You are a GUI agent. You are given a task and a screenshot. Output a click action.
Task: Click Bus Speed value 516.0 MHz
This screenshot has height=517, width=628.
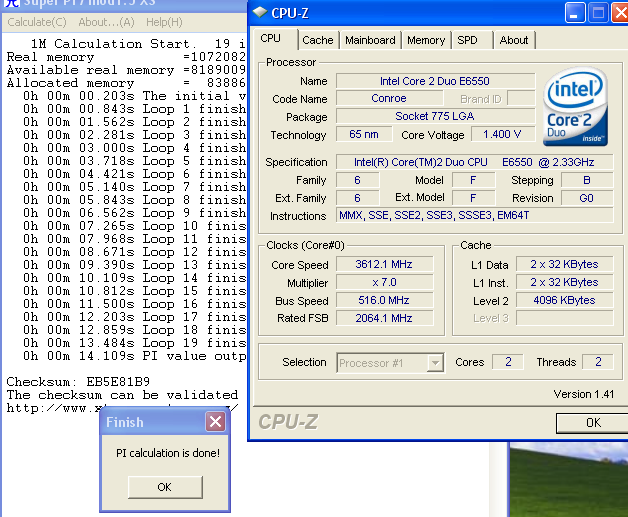click(x=384, y=300)
